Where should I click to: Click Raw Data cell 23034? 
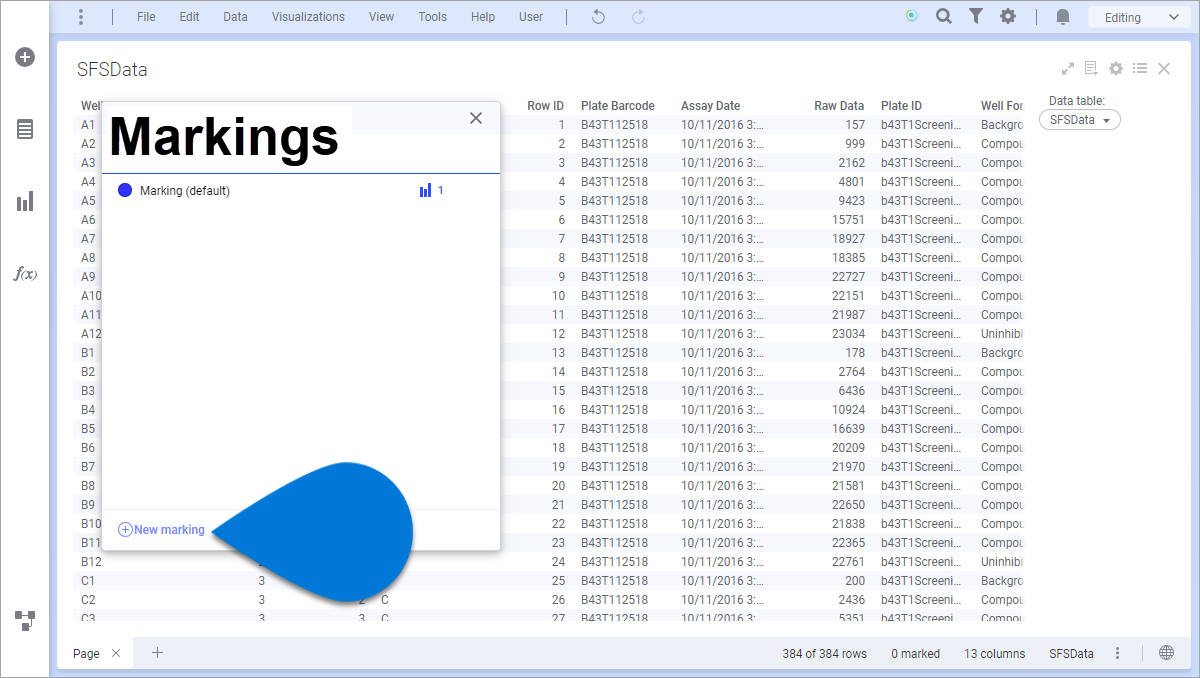(x=848, y=334)
